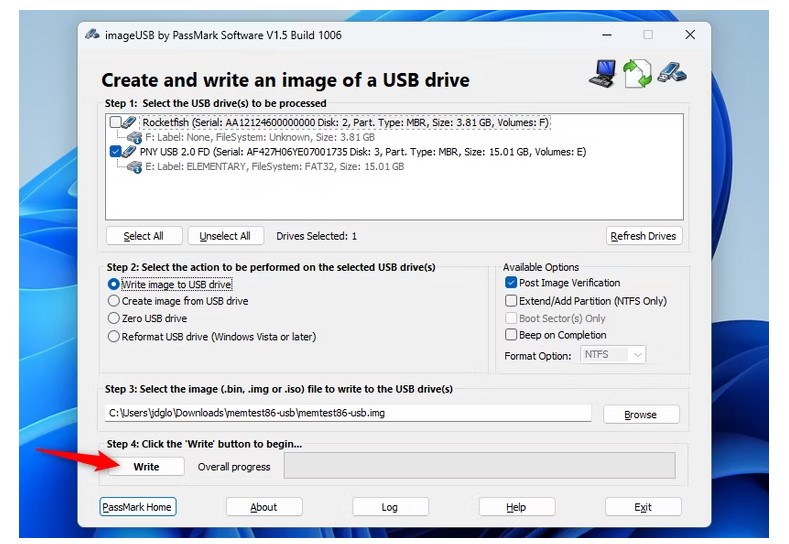Check the Rocketfish drive checkbox

[115, 122]
